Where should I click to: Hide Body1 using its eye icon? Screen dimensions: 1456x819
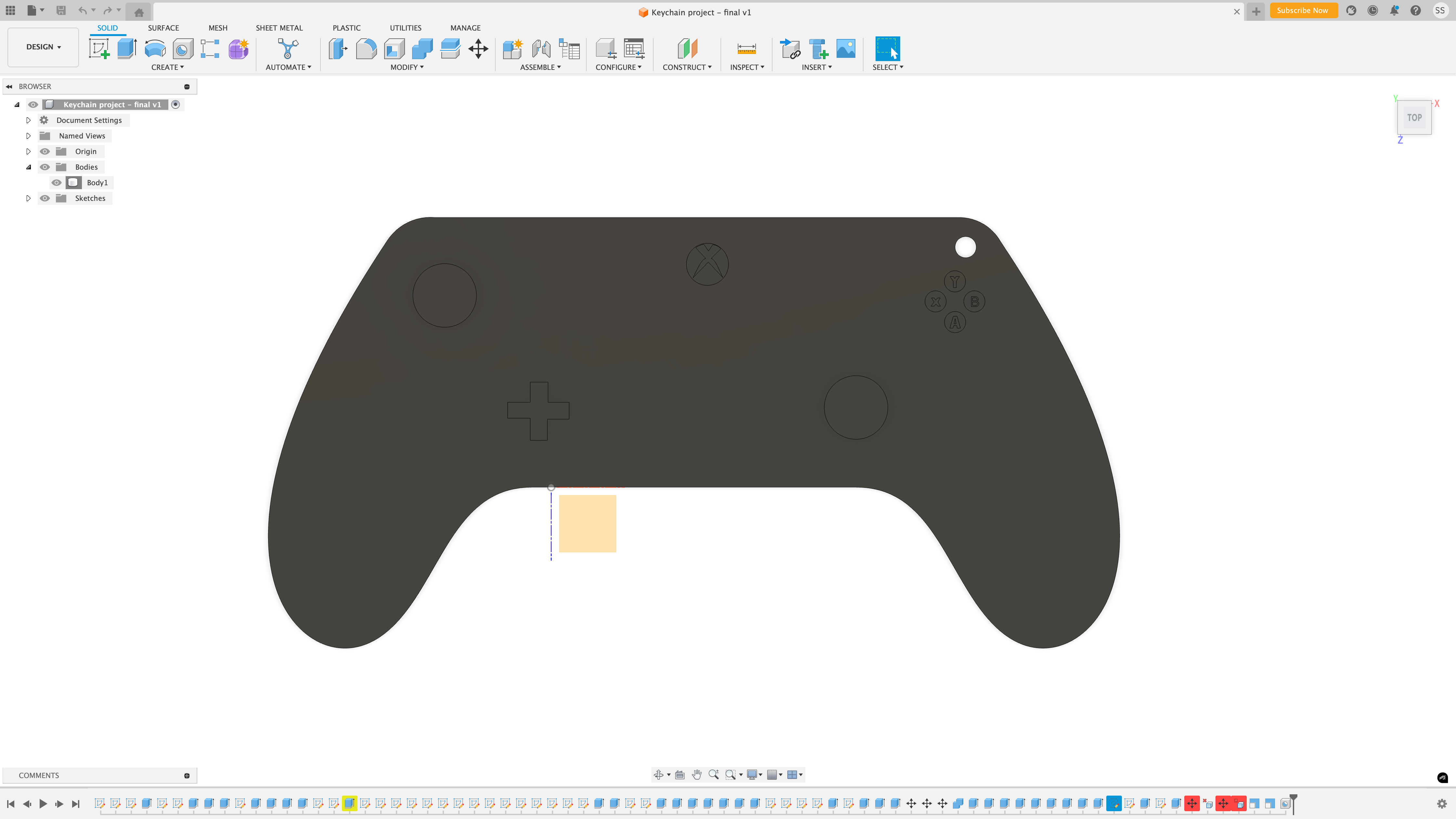click(57, 183)
